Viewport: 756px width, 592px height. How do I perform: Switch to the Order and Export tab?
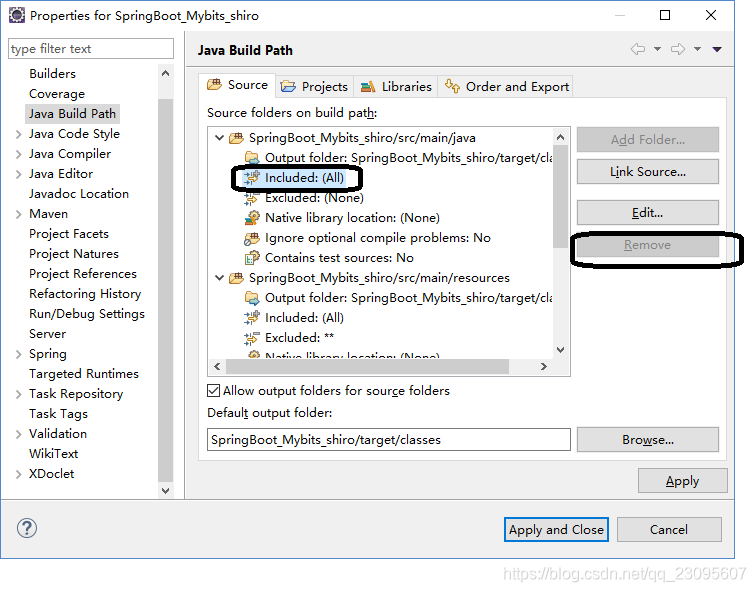pos(506,87)
